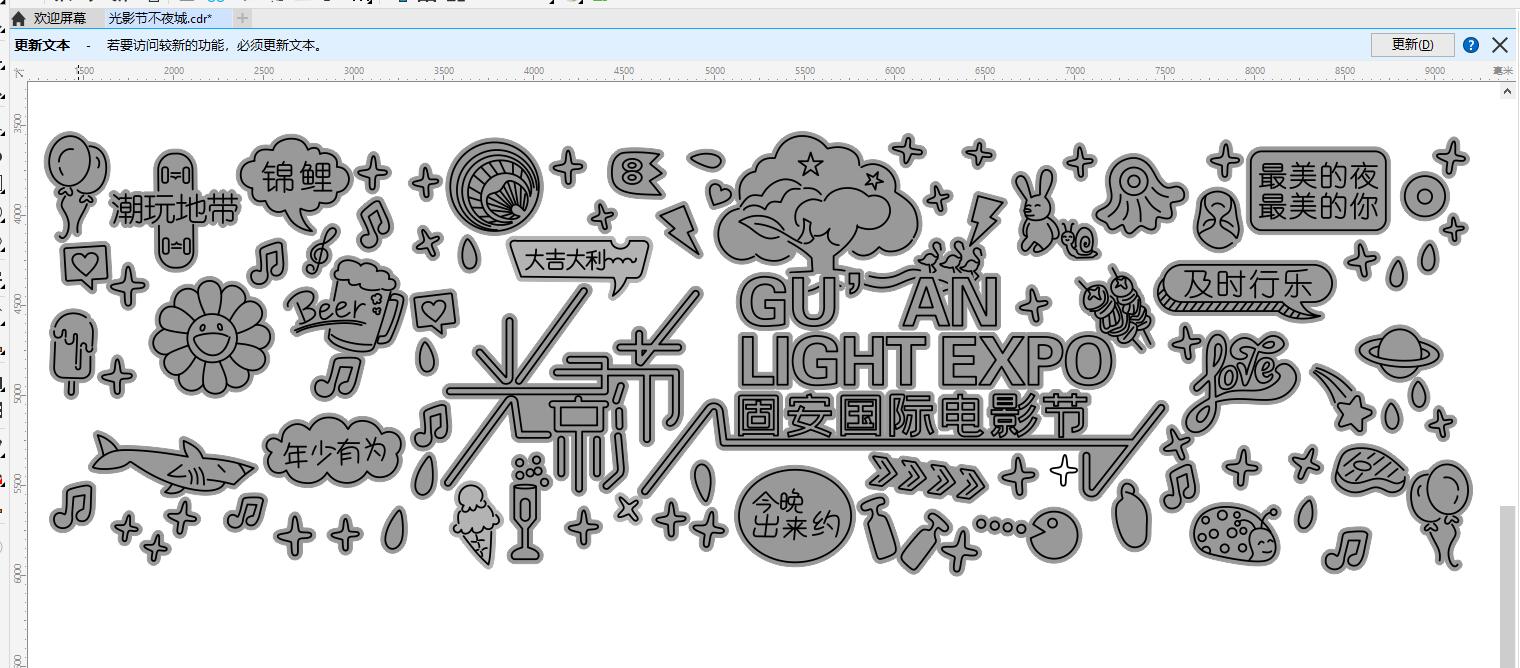Click the ruler origin corner icon
The width and height of the screenshot is (1520, 668).
click(19, 72)
